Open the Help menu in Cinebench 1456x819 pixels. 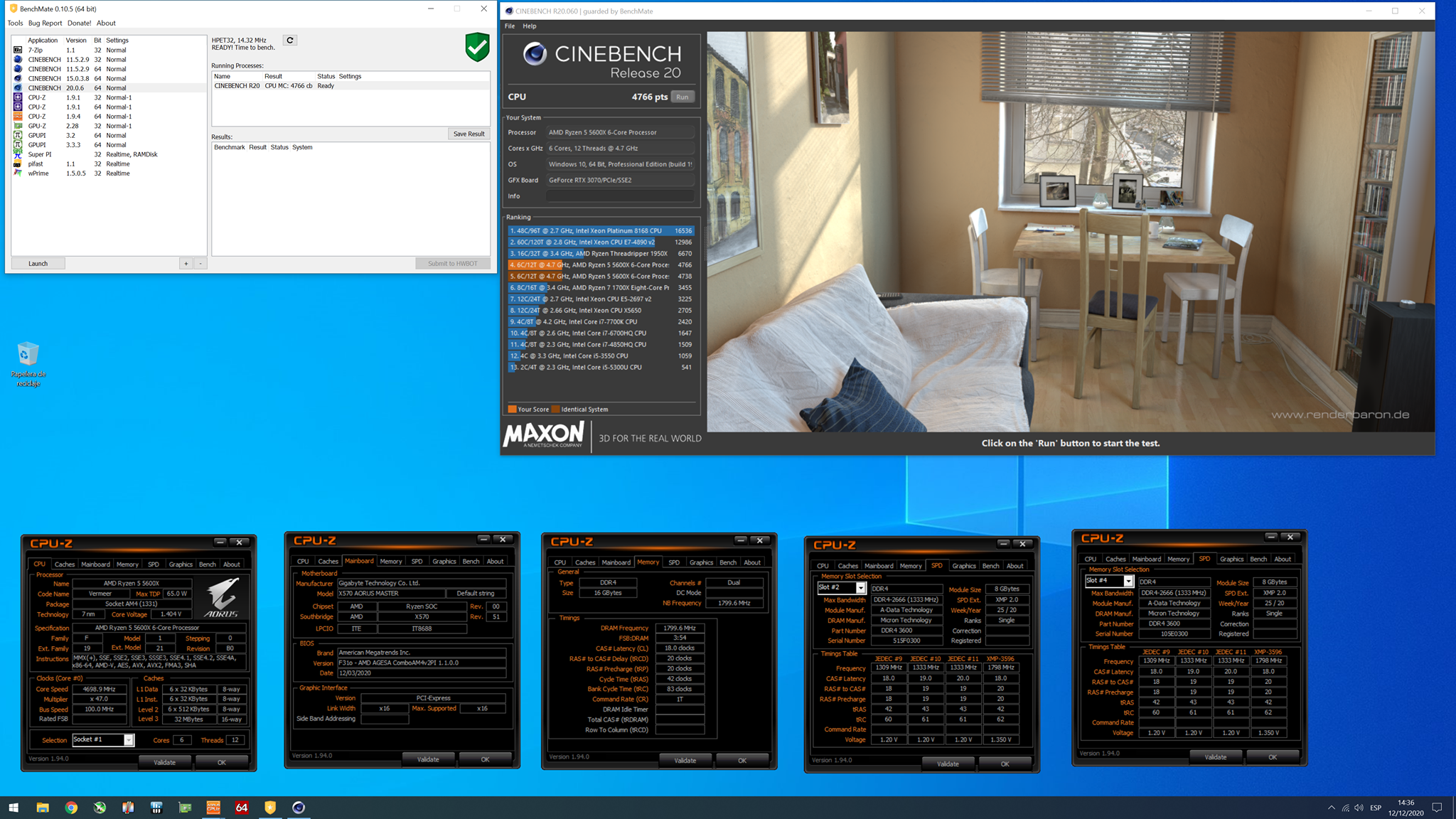tap(530, 26)
